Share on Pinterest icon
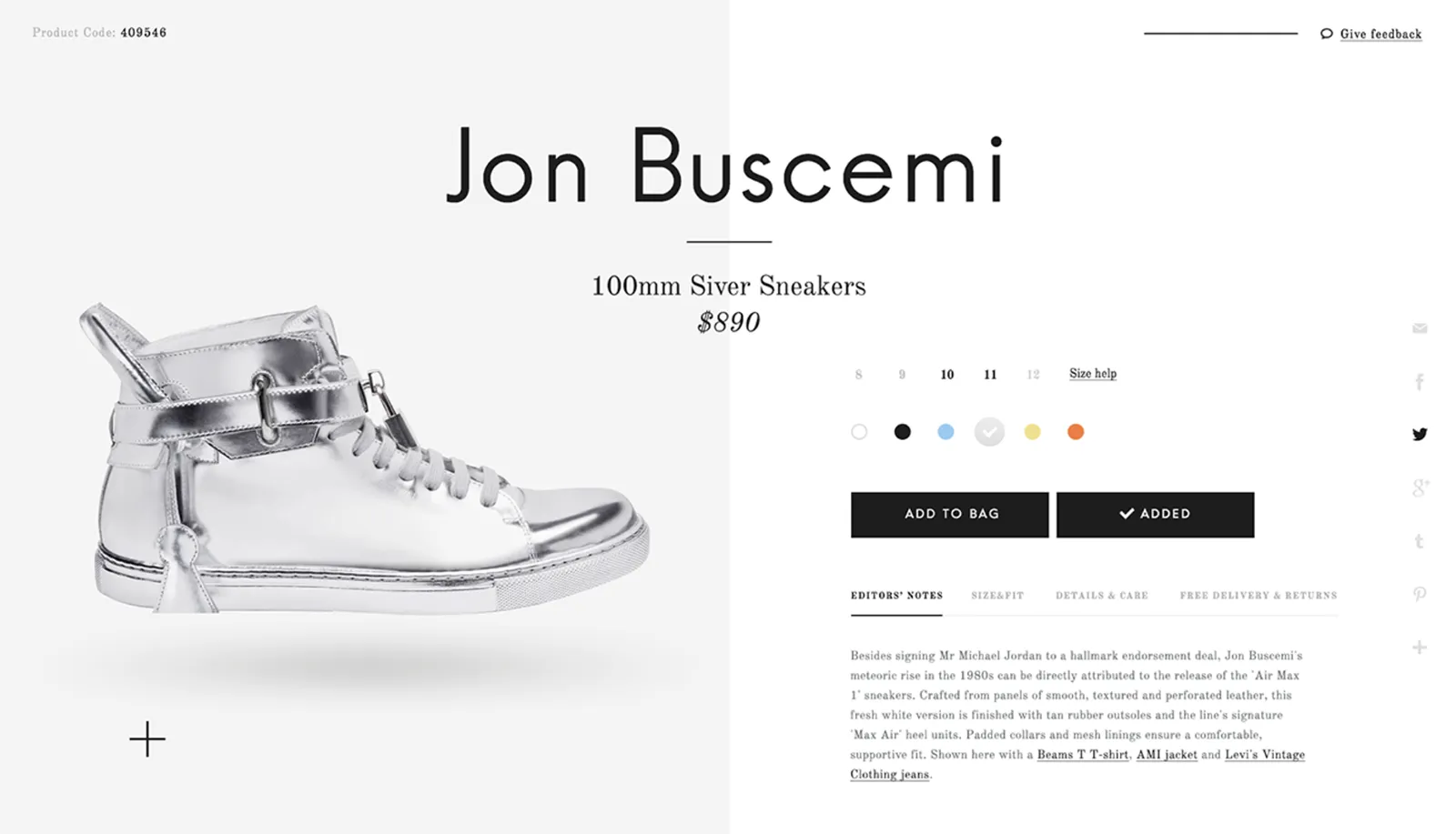Image resolution: width=1456 pixels, height=834 pixels. (1420, 595)
